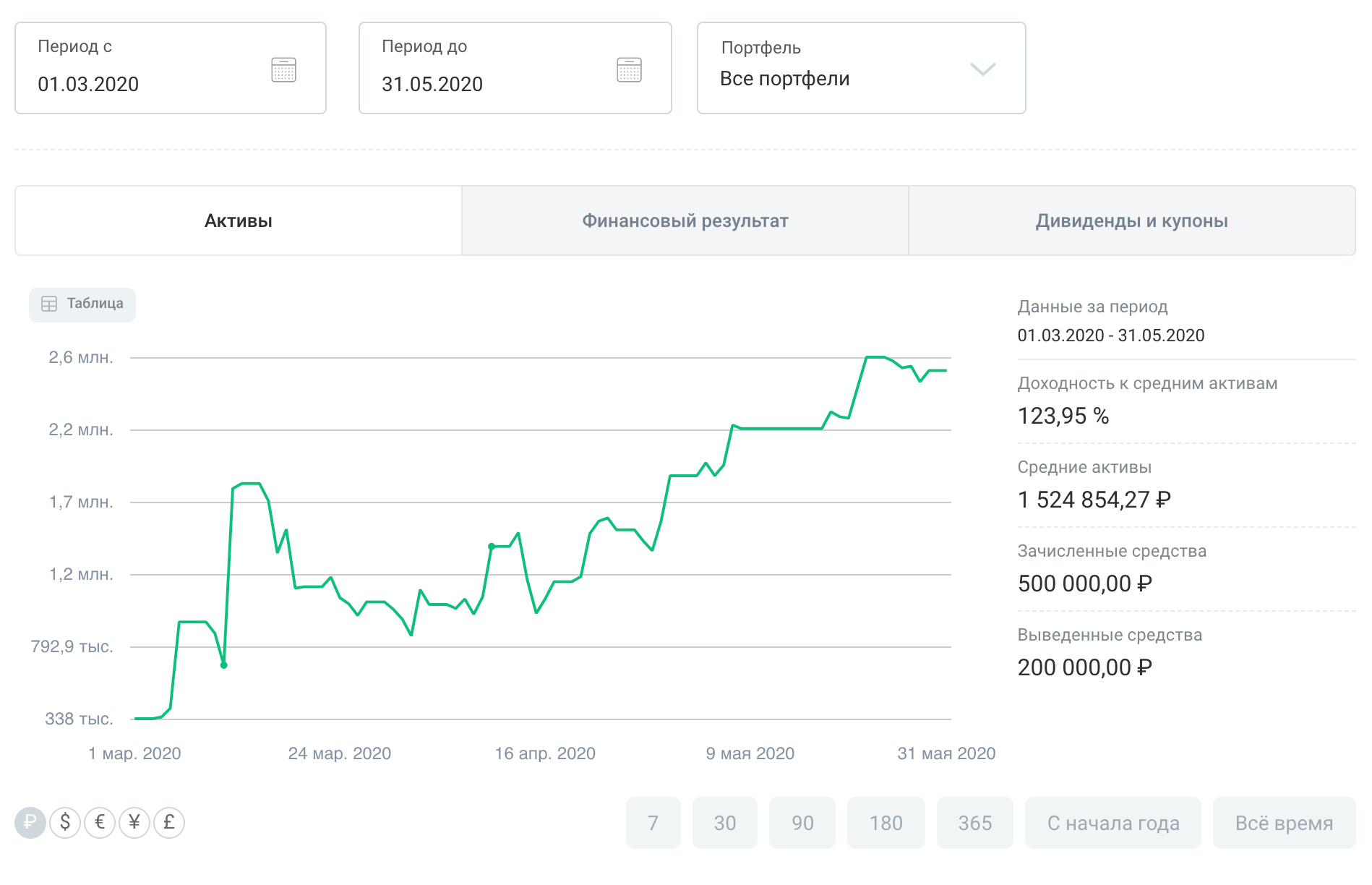The height and width of the screenshot is (885, 1372).
Task: Open the 'Период до' calendar picker icon
Action: click(x=629, y=70)
